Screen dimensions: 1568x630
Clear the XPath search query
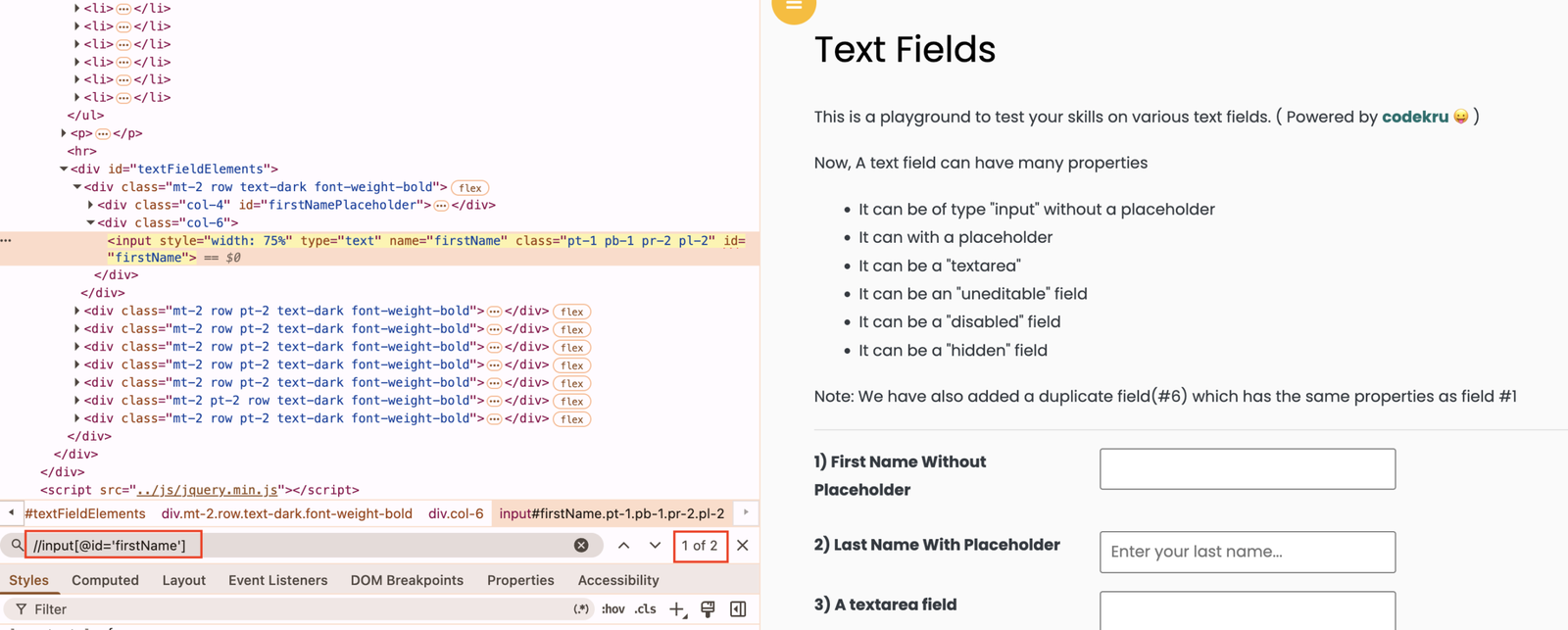(581, 545)
